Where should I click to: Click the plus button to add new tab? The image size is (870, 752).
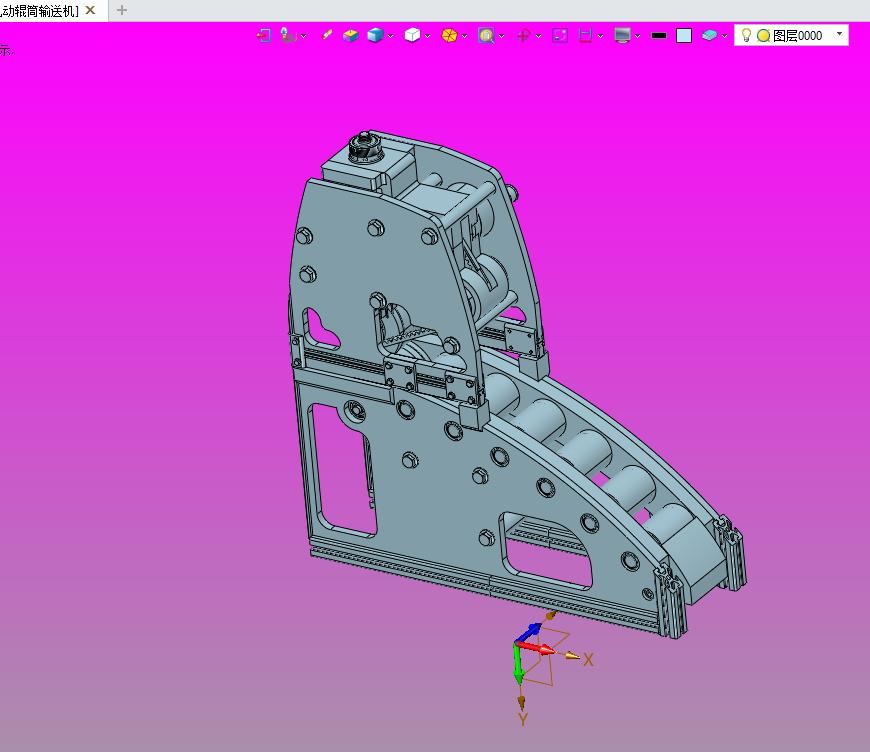[x=122, y=10]
